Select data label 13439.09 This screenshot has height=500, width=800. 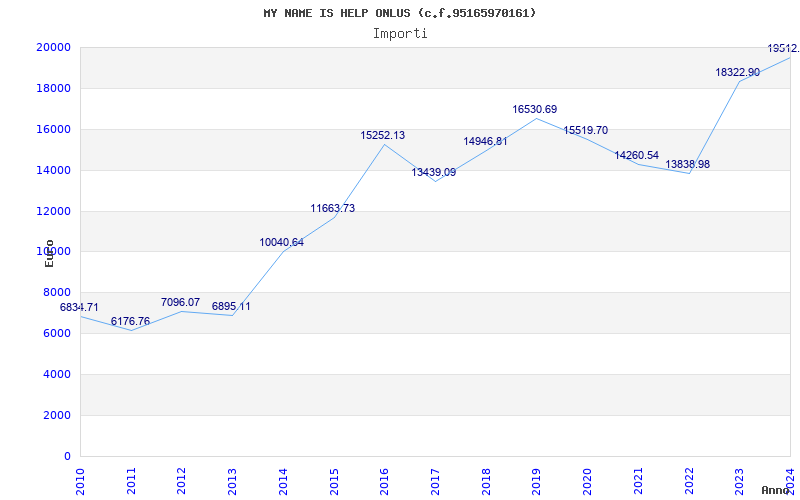434,172
